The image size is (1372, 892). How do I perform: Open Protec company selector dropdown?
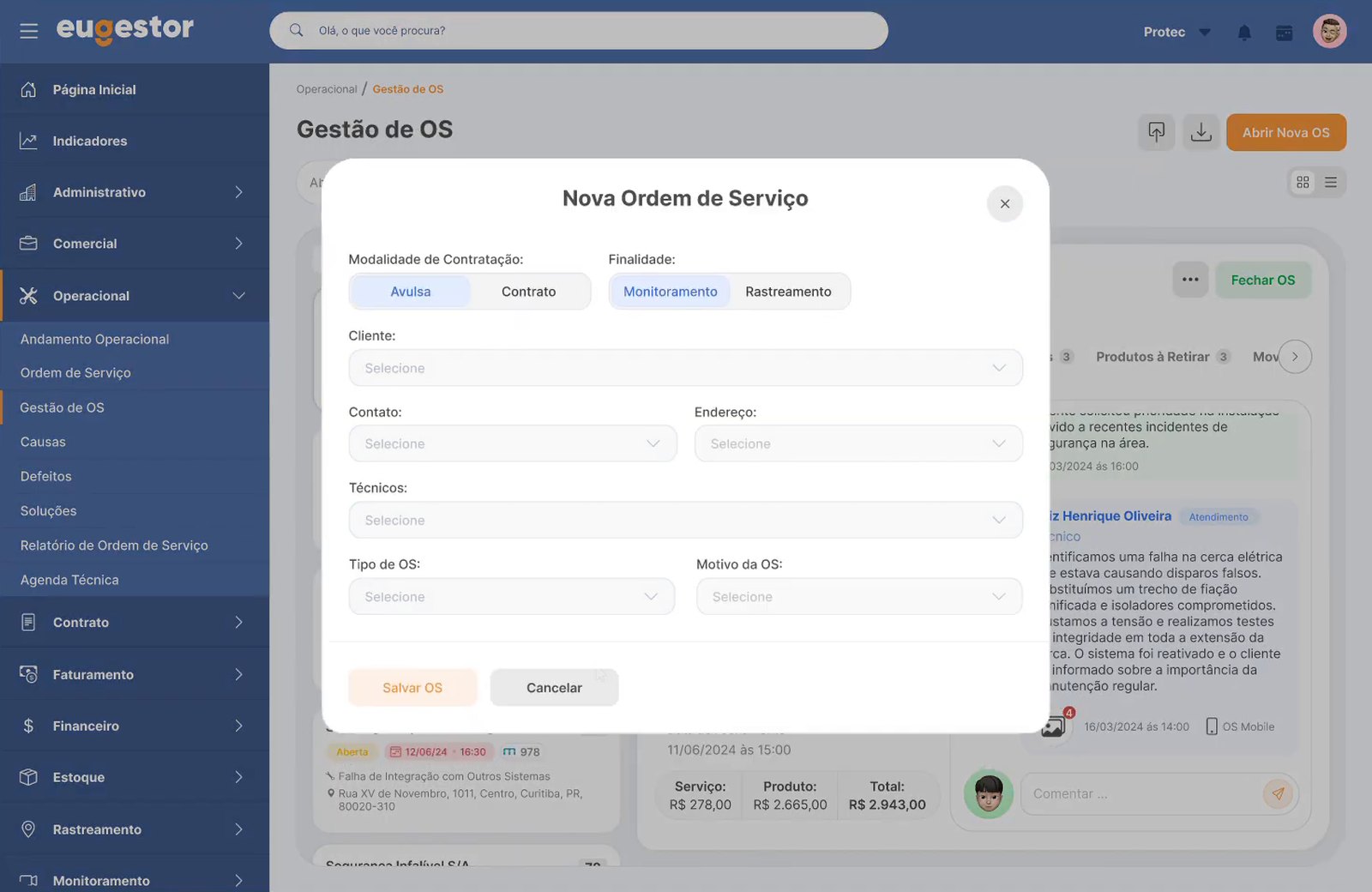coord(1176,32)
